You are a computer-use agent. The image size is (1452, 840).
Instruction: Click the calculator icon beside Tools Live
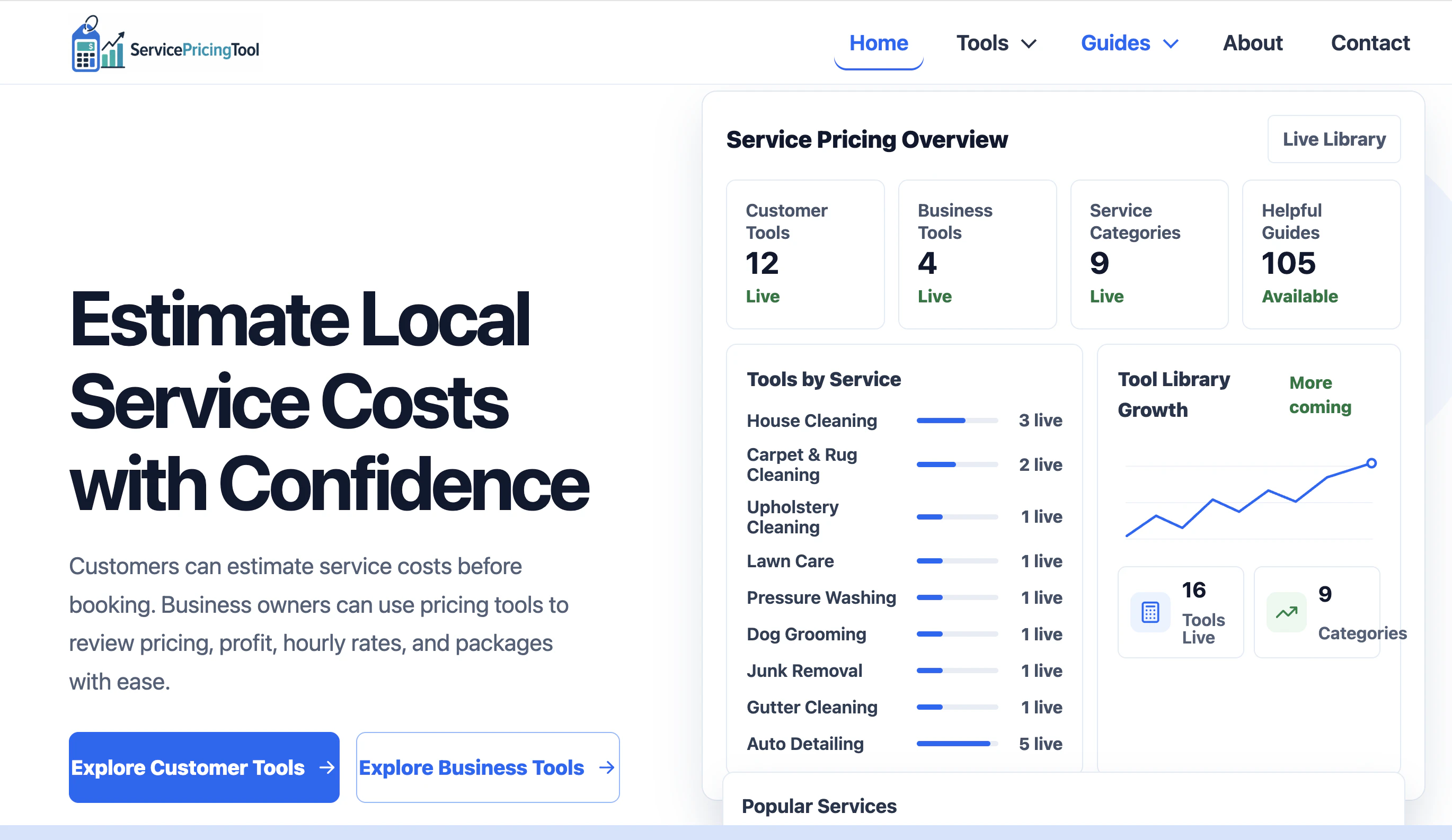[1150, 612]
